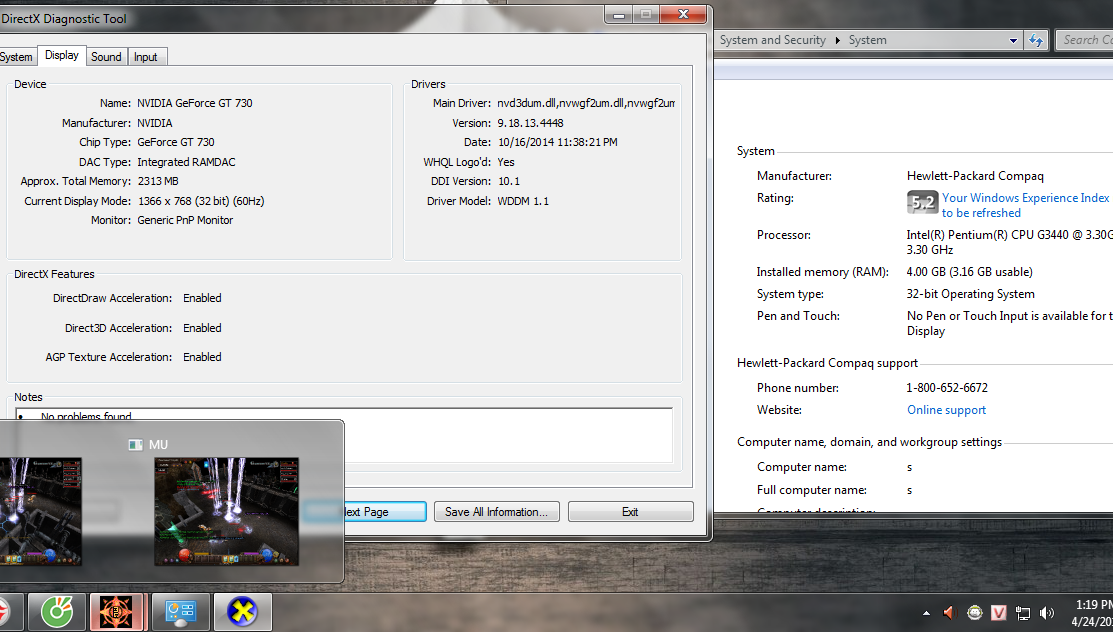Viewport: 1113px width, 632px height.
Task: Open the volume speaker tray icon
Action: pyautogui.click(x=1047, y=613)
